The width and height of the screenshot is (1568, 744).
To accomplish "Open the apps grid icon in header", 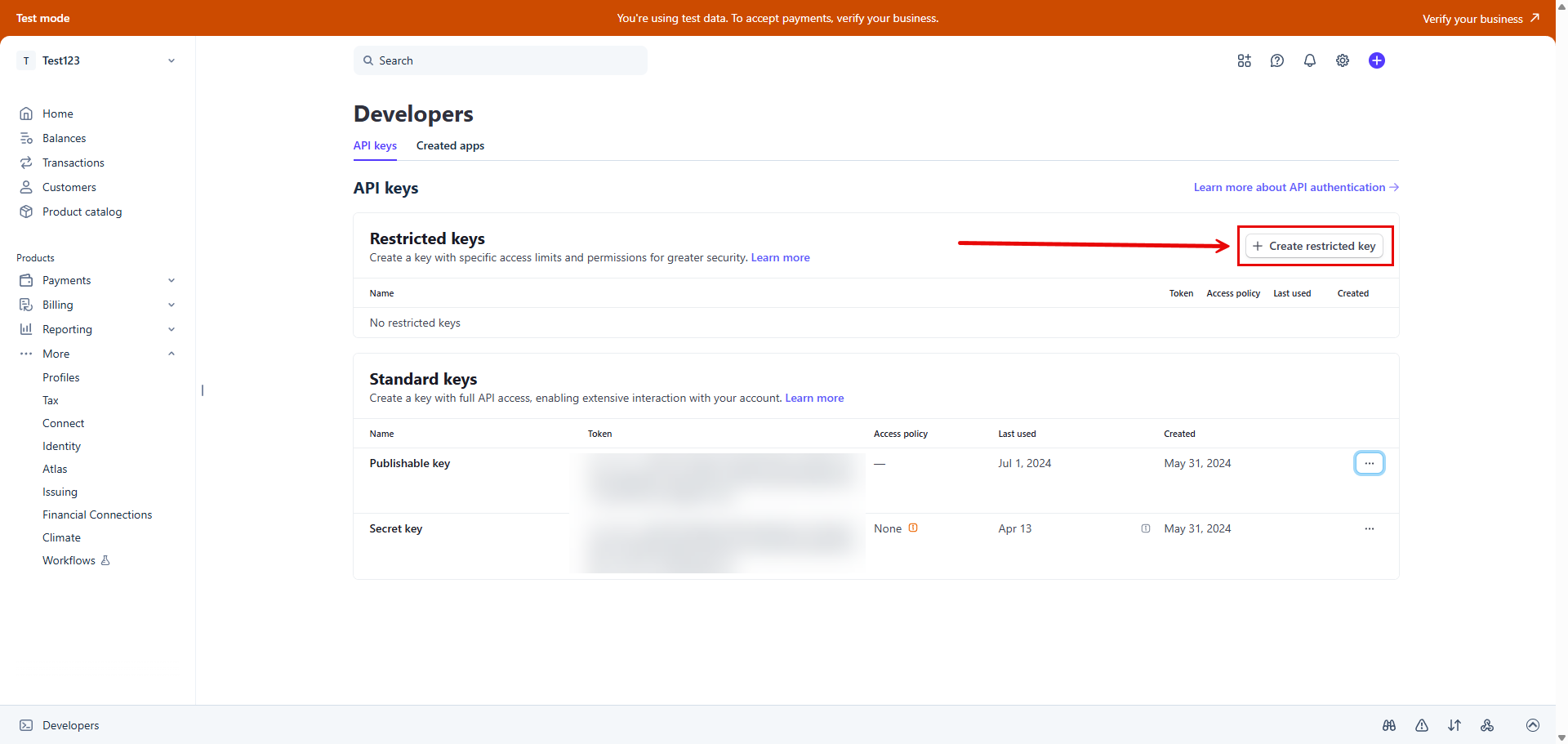I will point(1244,60).
